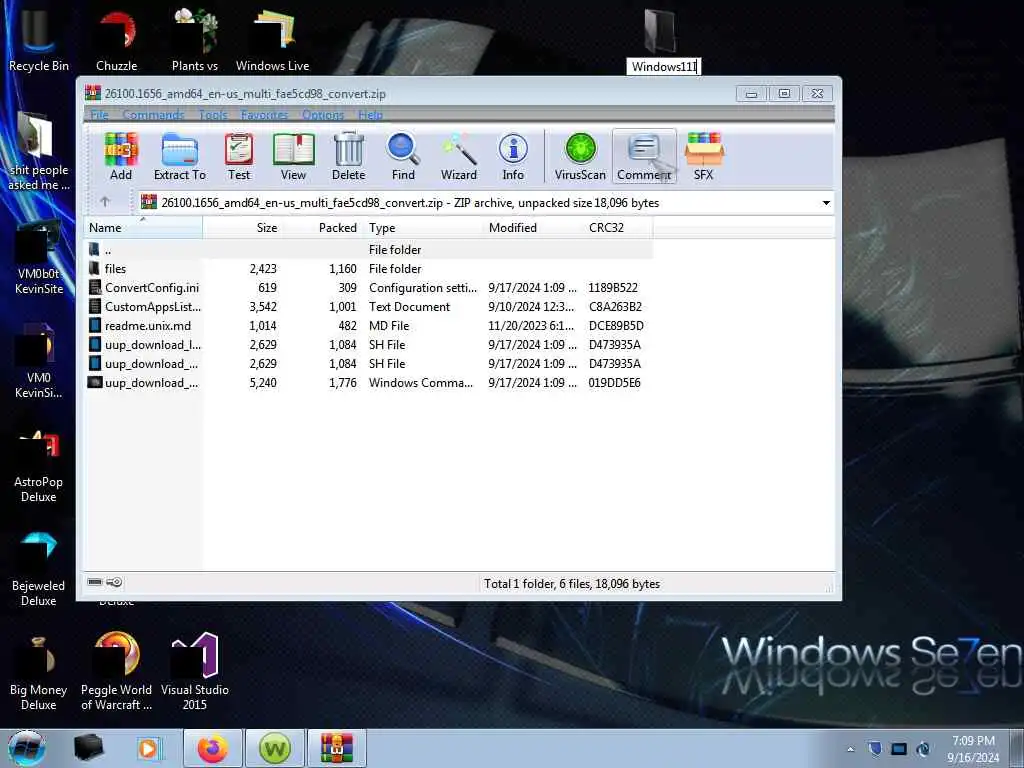Select the Visual Studio 2015 desktop icon
This screenshot has width=1024, height=768.
point(195,671)
